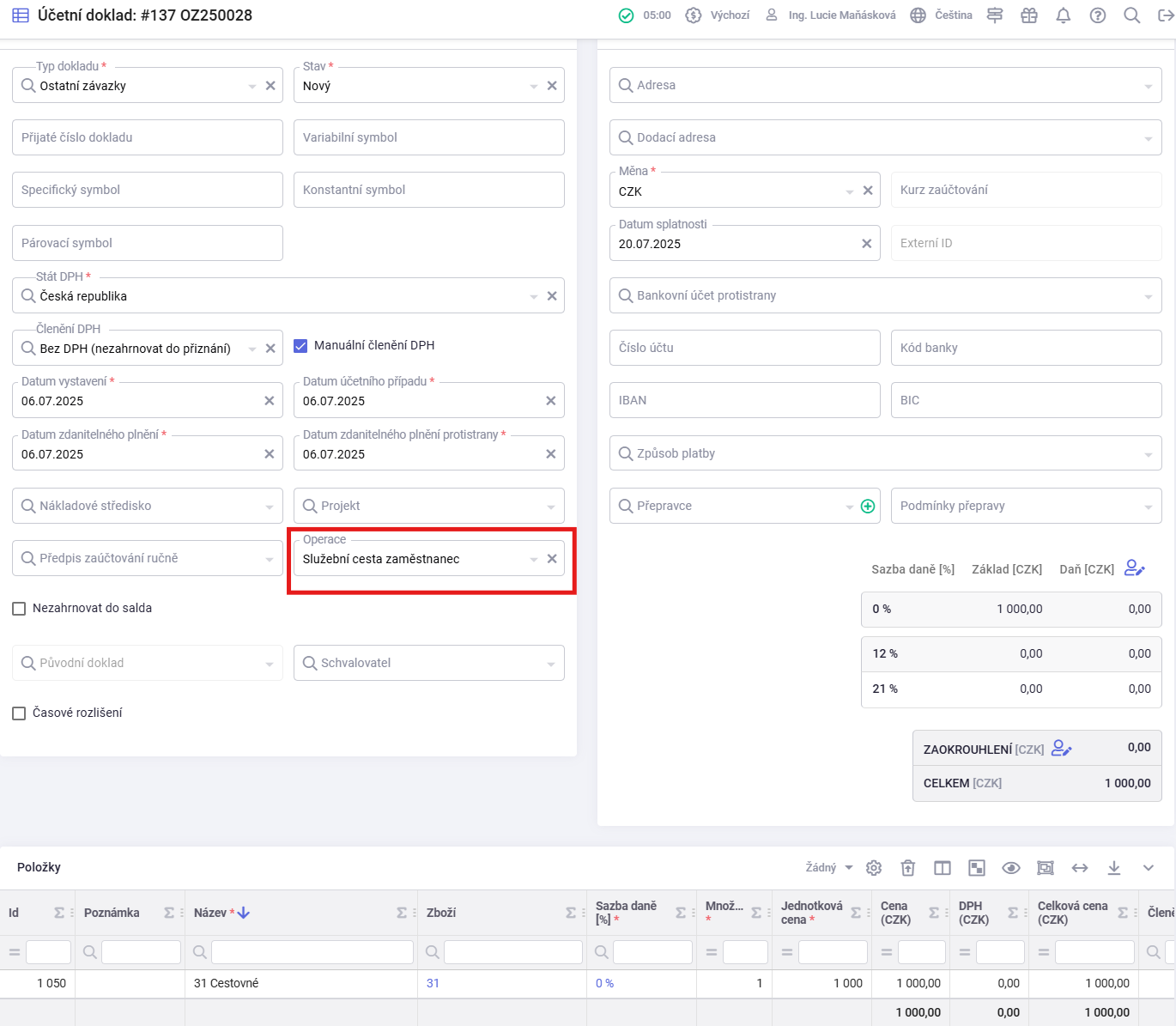Image resolution: width=1176 pixels, height=1026 pixels.
Task: Open Položky settings gear icon
Action: (874, 868)
